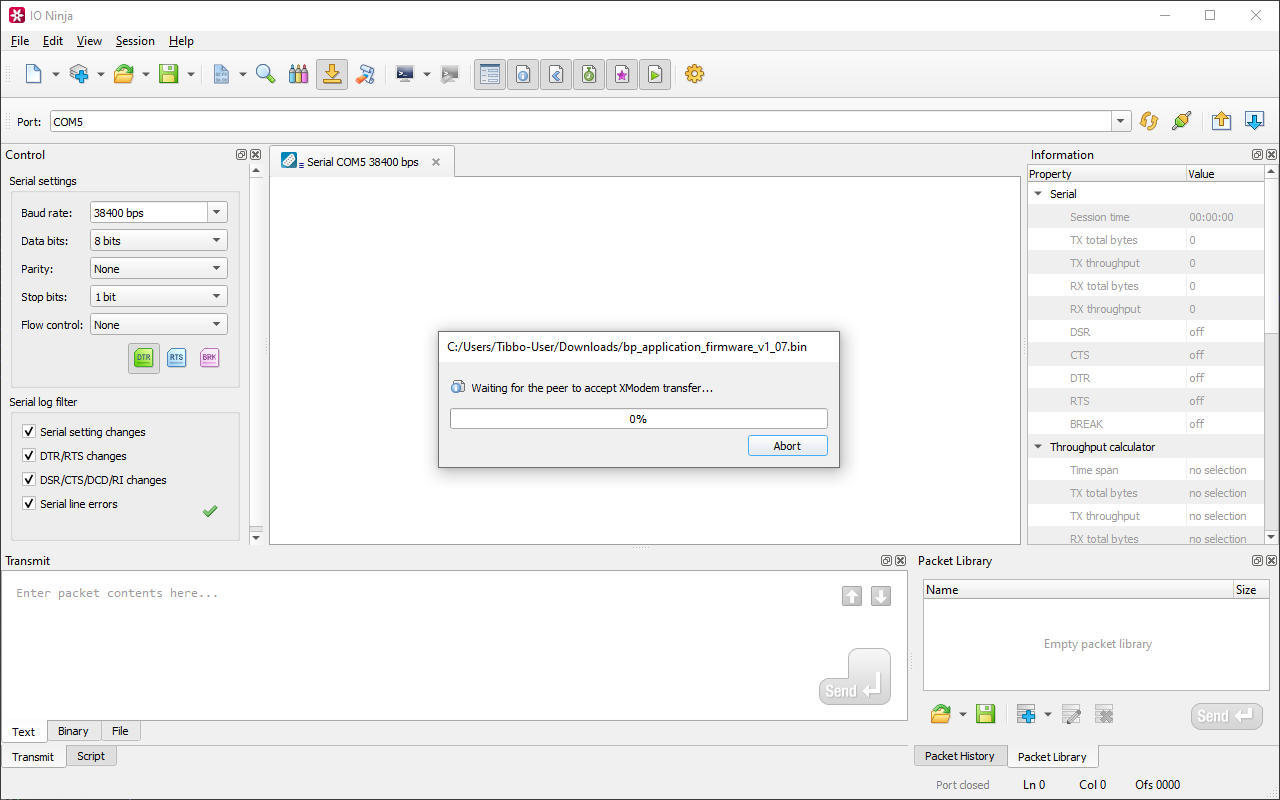Click the Send button in Transmit pane
The height and width of the screenshot is (800, 1280).
[x=855, y=677]
